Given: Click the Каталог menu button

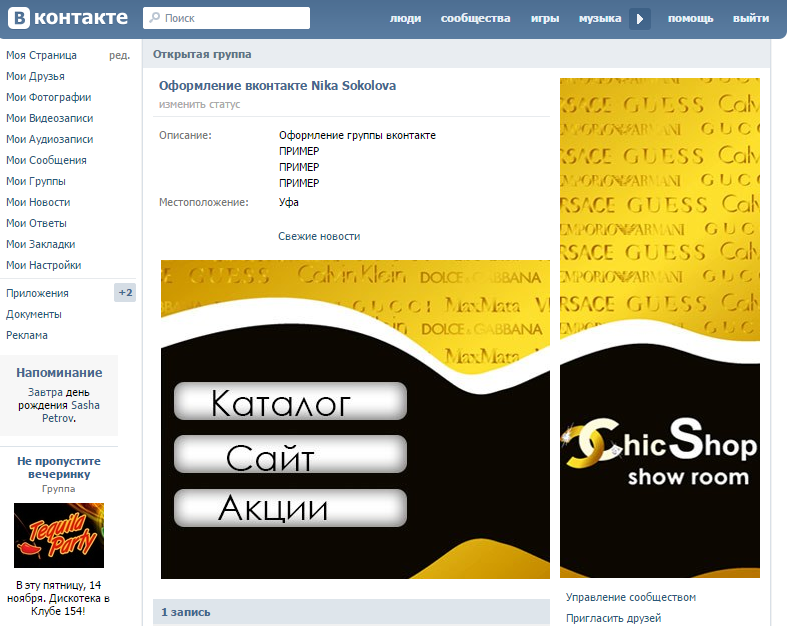Looking at the screenshot, I should coord(290,401).
